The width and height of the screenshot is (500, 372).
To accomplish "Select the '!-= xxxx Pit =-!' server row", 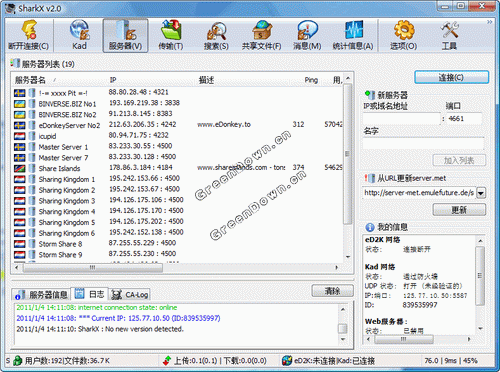I will pyautogui.click(x=178, y=93).
